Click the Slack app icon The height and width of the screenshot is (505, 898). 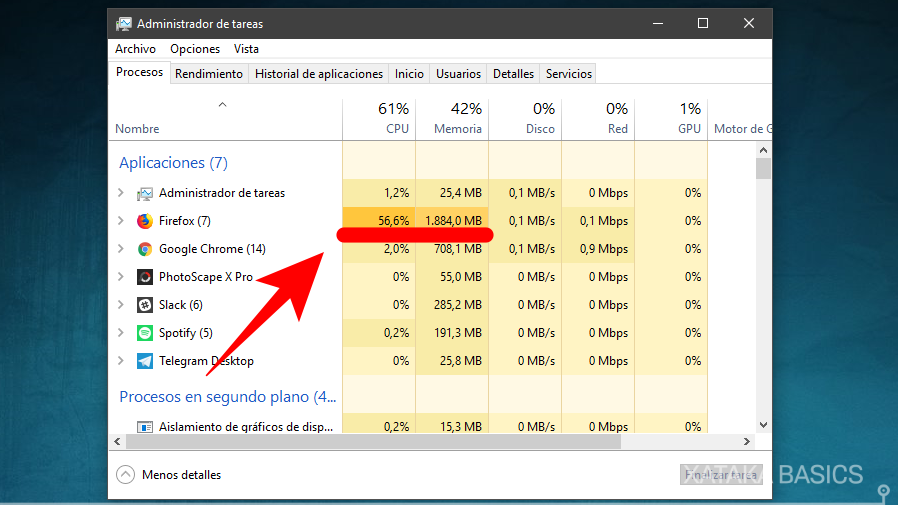point(145,305)
